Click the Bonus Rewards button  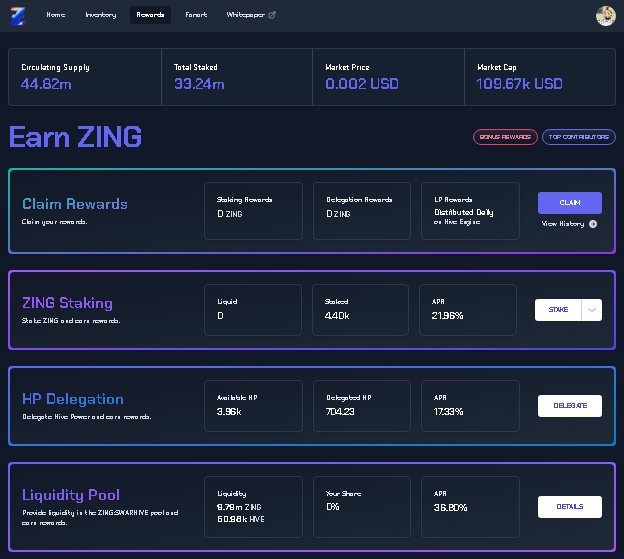coord(505,137)
